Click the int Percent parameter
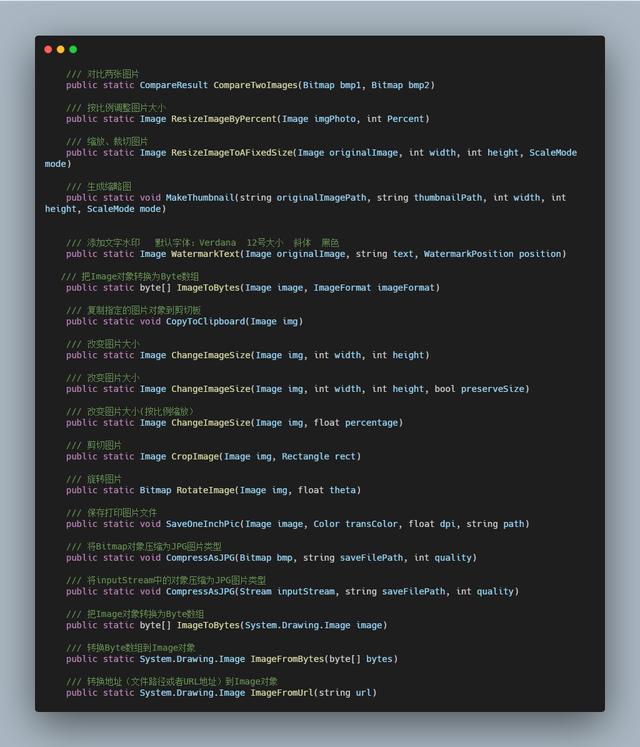 pyautogui.click(x=395, y=119)
